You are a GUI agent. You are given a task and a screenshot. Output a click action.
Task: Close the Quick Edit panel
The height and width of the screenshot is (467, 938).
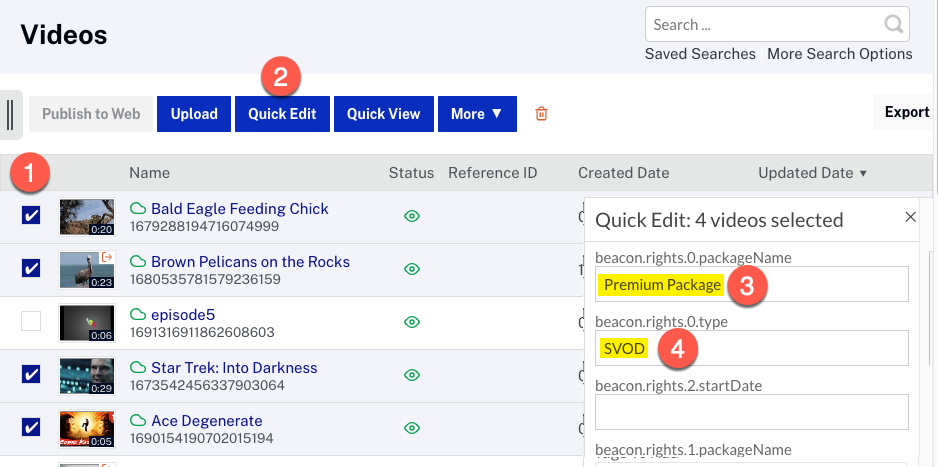point(910,217)
